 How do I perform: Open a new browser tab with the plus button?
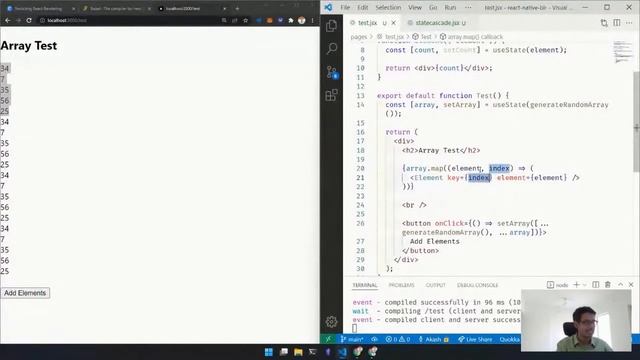coord(237,8)
